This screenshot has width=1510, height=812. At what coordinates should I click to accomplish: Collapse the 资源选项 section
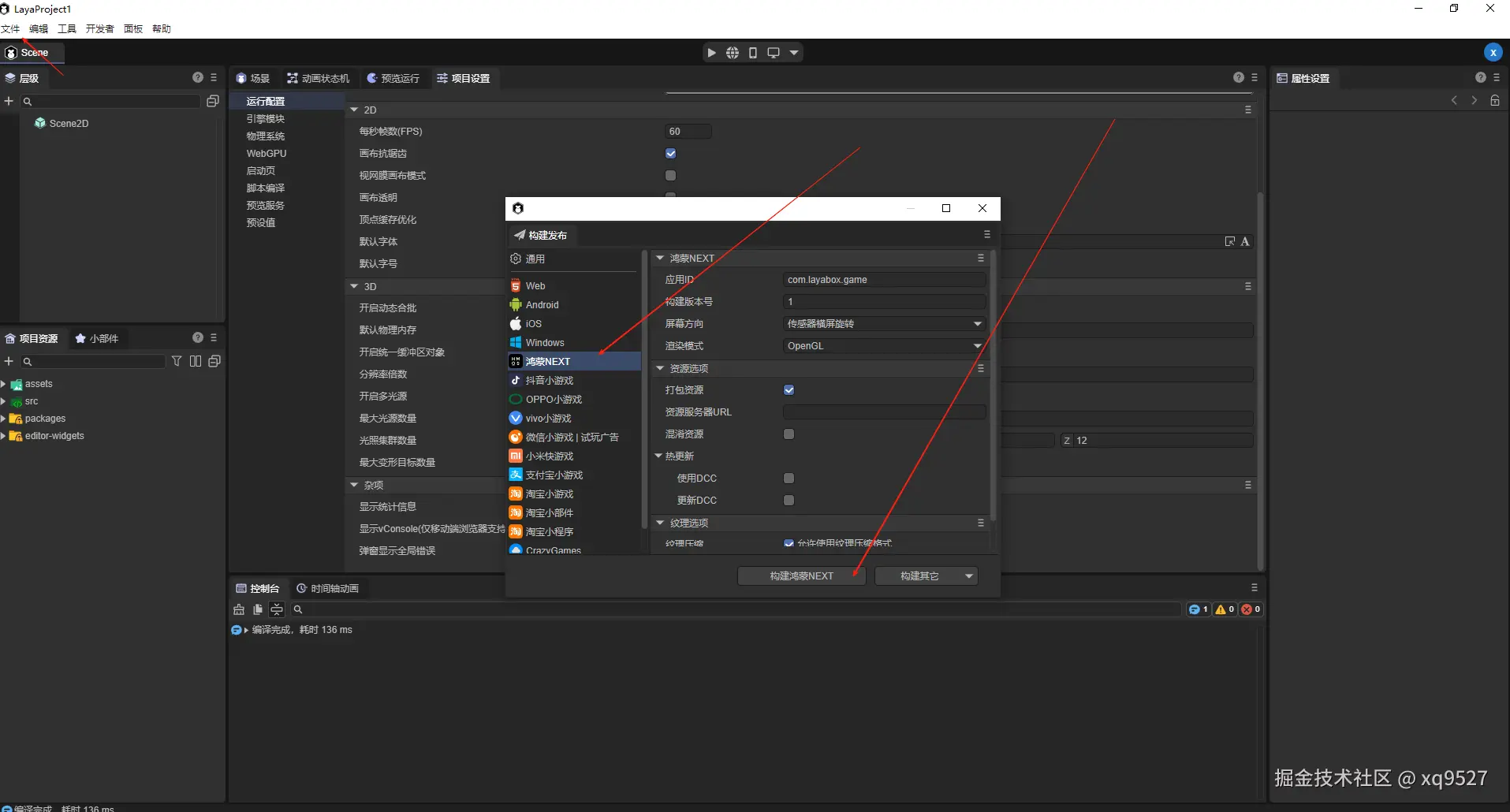pyautogui.click(x=660, y=368)
